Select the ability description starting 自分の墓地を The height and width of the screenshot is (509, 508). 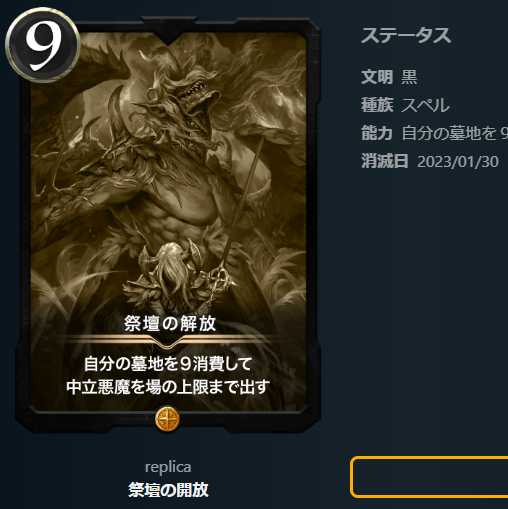point(455,133)
